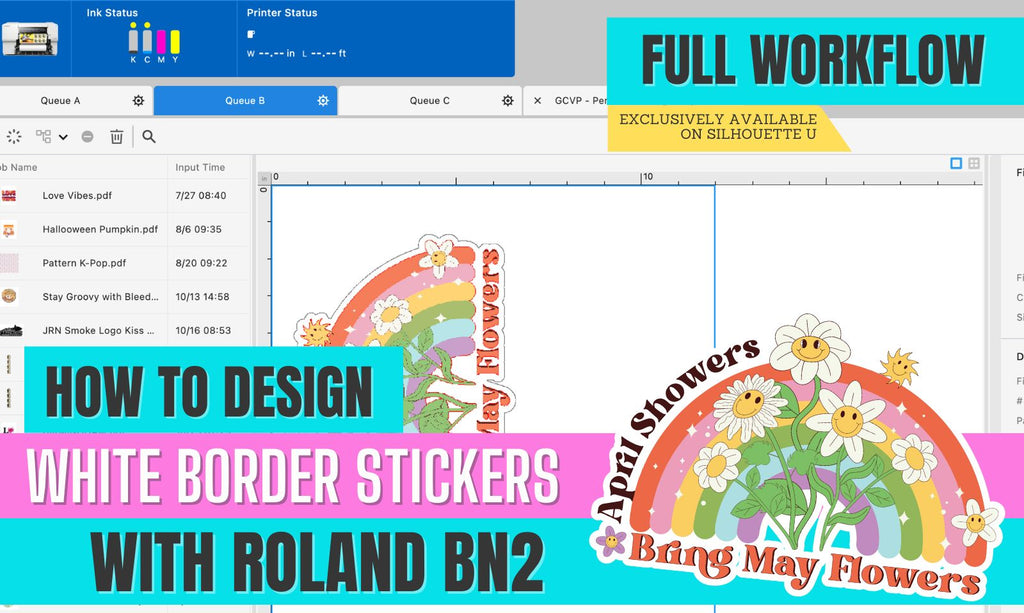
Task: Switch to grid layout view icon
Action: click(x=974, y=163)
